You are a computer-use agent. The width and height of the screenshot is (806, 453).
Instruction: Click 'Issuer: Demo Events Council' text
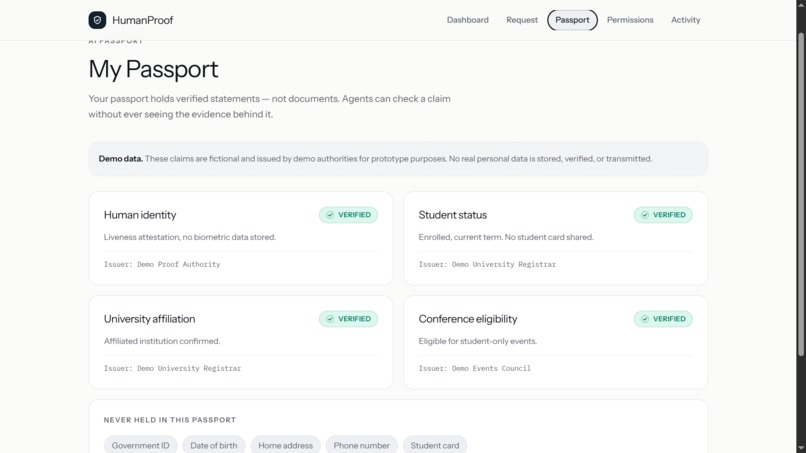pos(474,368)
